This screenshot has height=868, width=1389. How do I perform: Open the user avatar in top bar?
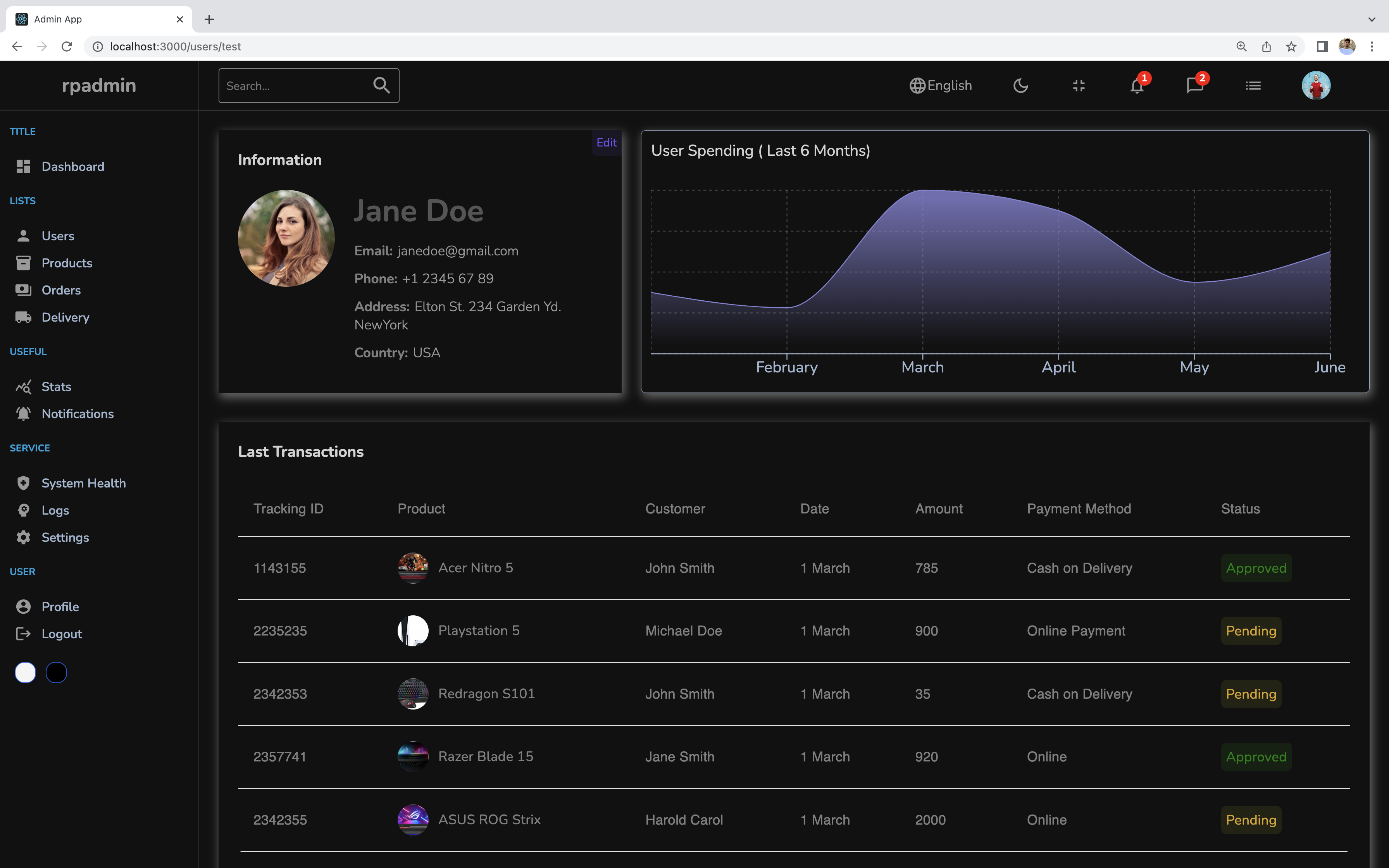tap(1315, 86)
